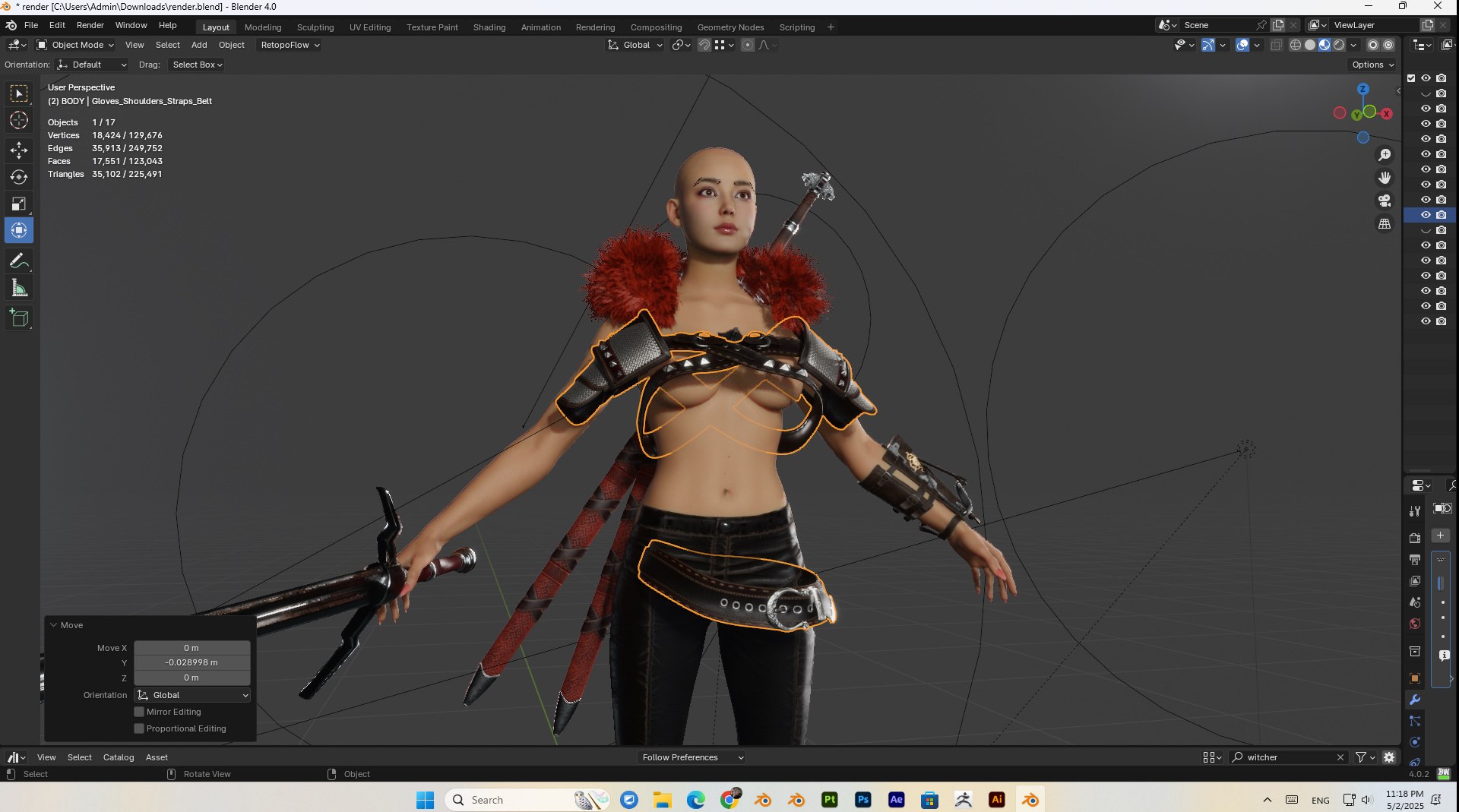Select the Select Box tool in toolbar
Image resolution: width=1459 pixels, height=812 pixels.
[19, 93]
